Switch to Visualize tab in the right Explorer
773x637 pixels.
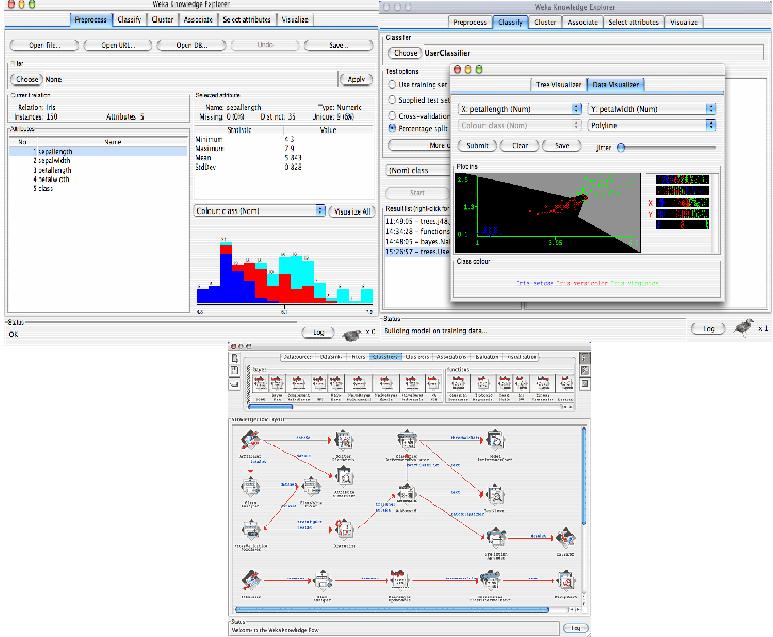coord(684,22)
